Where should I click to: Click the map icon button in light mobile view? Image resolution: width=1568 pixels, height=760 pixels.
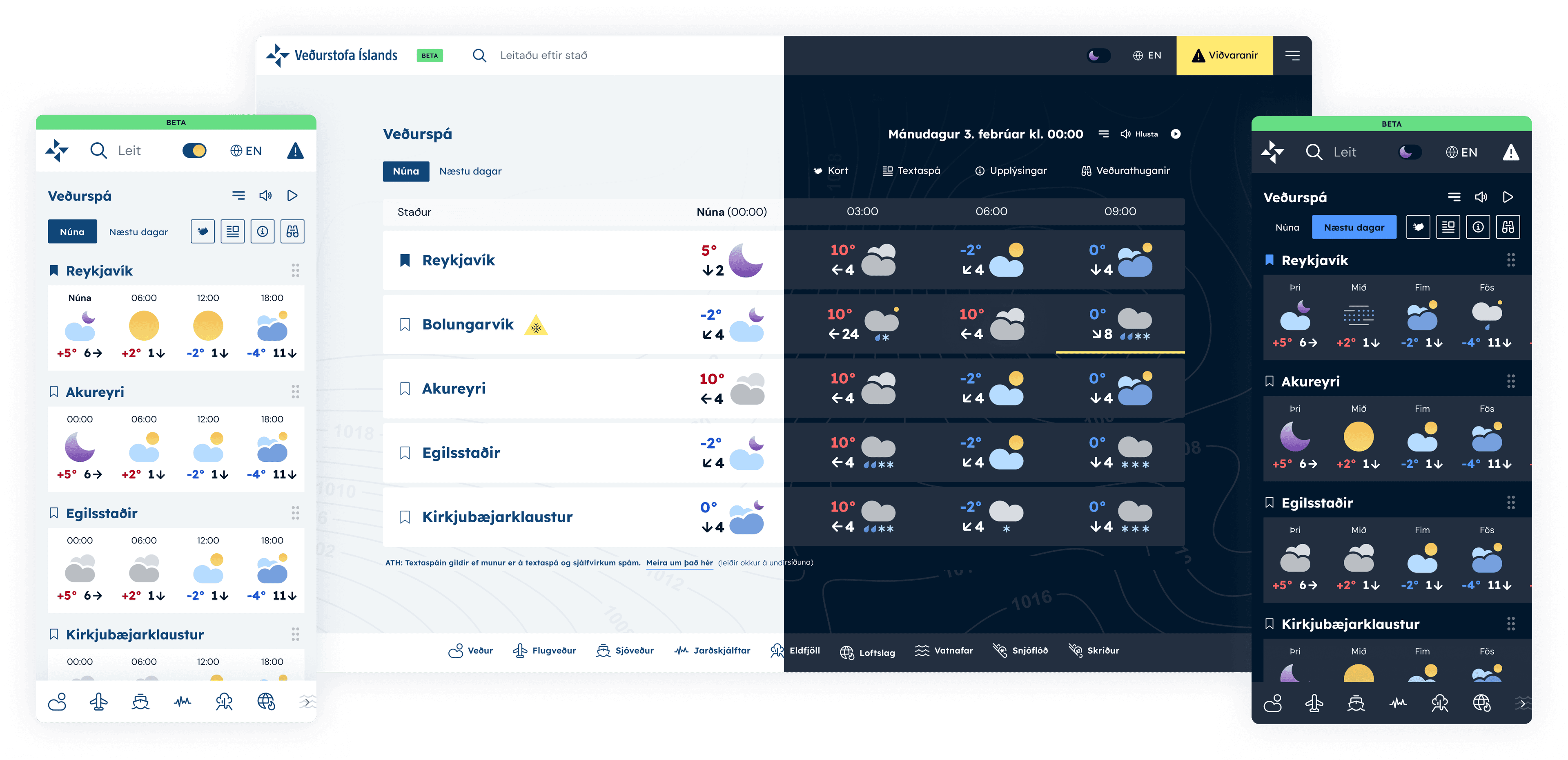[203, 231]
